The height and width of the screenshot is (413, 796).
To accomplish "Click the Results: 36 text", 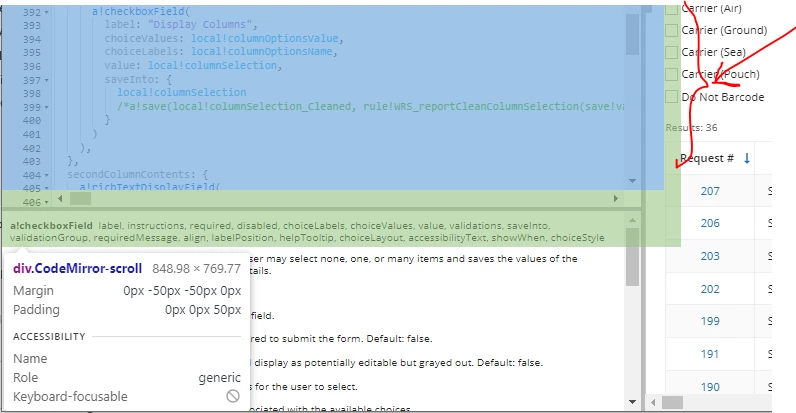I will (691, 128).
